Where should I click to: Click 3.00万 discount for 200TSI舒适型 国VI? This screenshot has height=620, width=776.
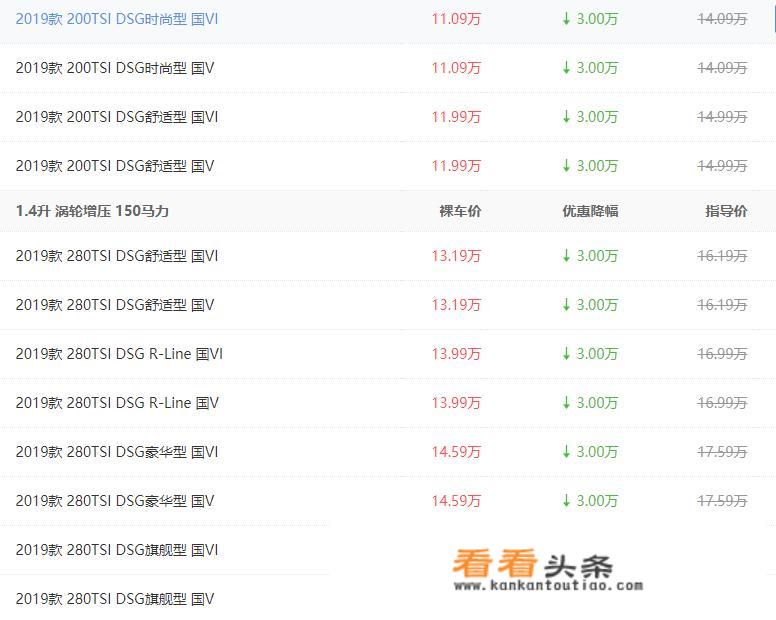click(590, 117)
